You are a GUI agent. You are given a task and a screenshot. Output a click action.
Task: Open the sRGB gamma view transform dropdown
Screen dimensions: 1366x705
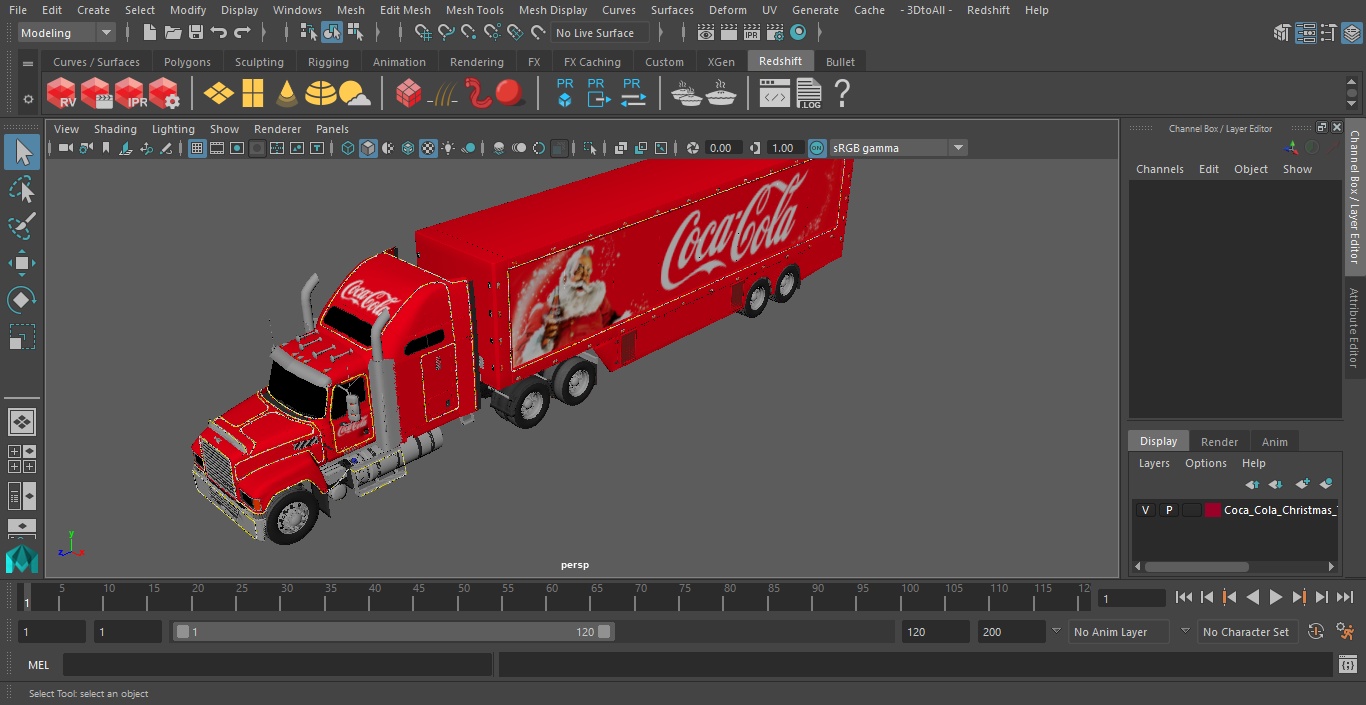pyautogui.click(x=898, y=148)
